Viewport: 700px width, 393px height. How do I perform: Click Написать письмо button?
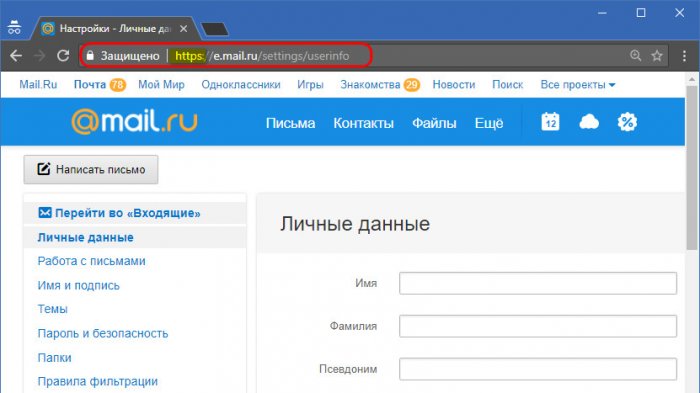click(x=91, y=170)
